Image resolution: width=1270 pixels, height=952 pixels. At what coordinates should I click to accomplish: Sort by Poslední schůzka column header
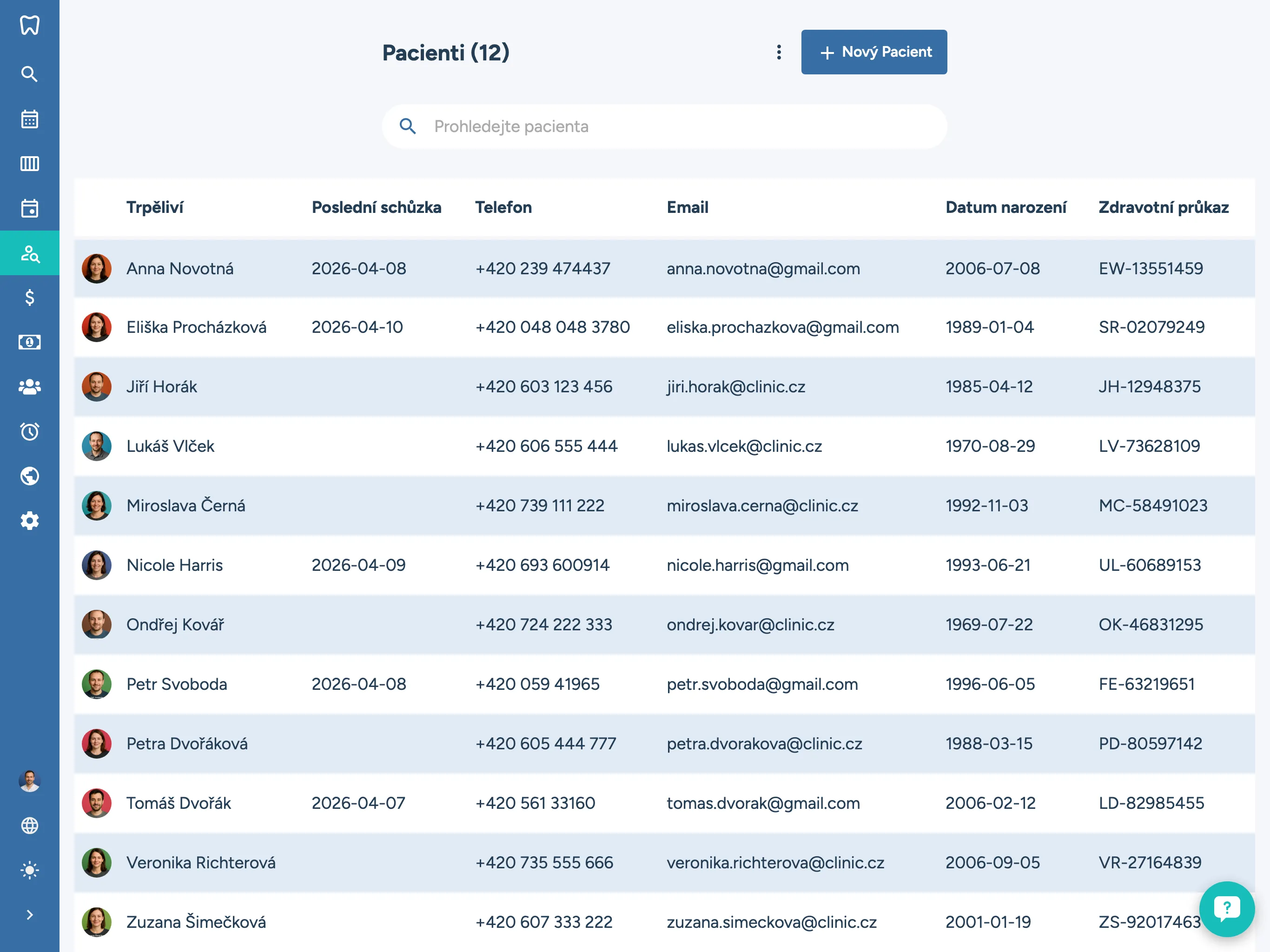[x=376, y=207]
